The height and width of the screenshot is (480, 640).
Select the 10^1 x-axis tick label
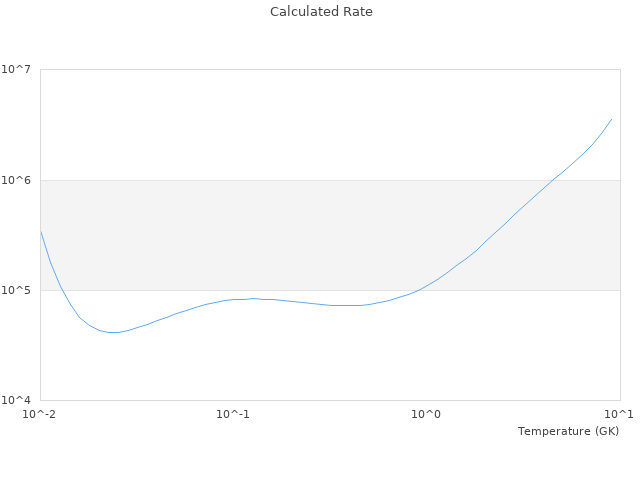click(618, 414)
